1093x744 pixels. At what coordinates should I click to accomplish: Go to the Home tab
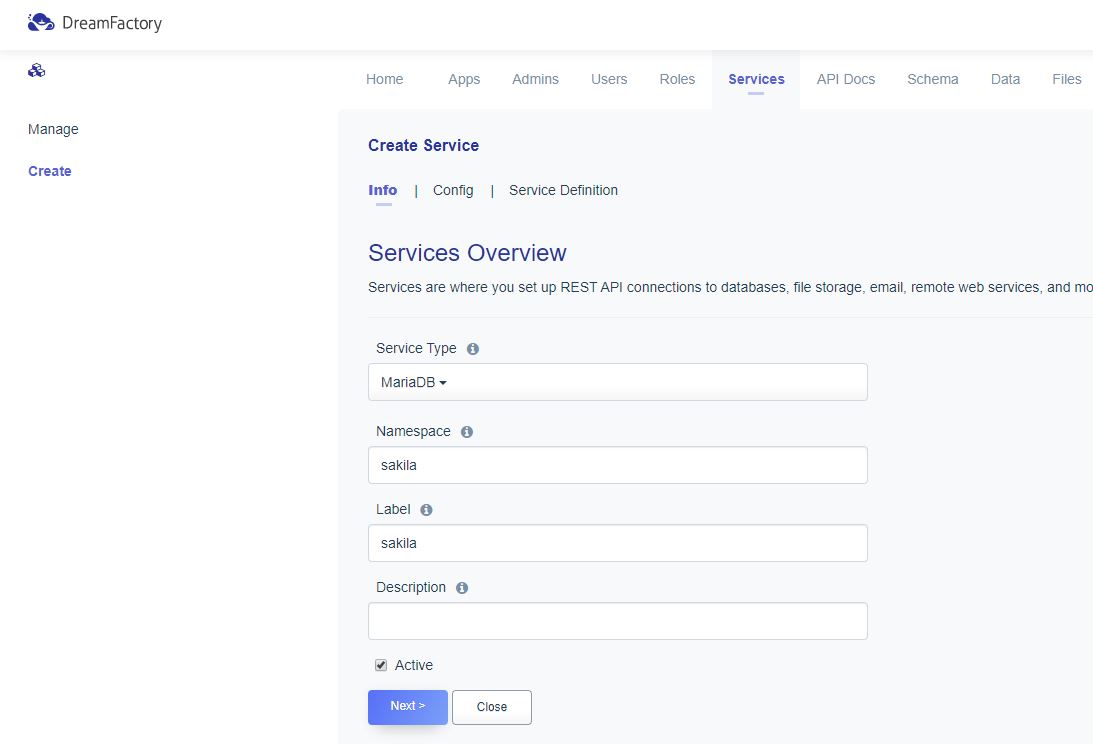click(385, 79)
